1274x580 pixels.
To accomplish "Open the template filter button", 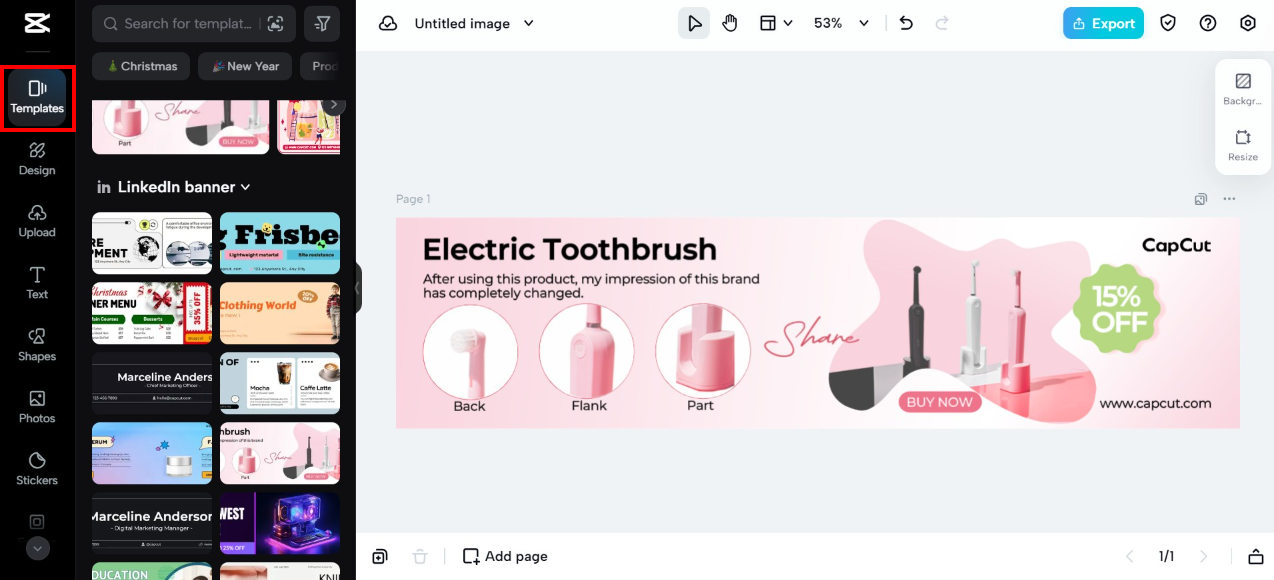I will 322,23.
